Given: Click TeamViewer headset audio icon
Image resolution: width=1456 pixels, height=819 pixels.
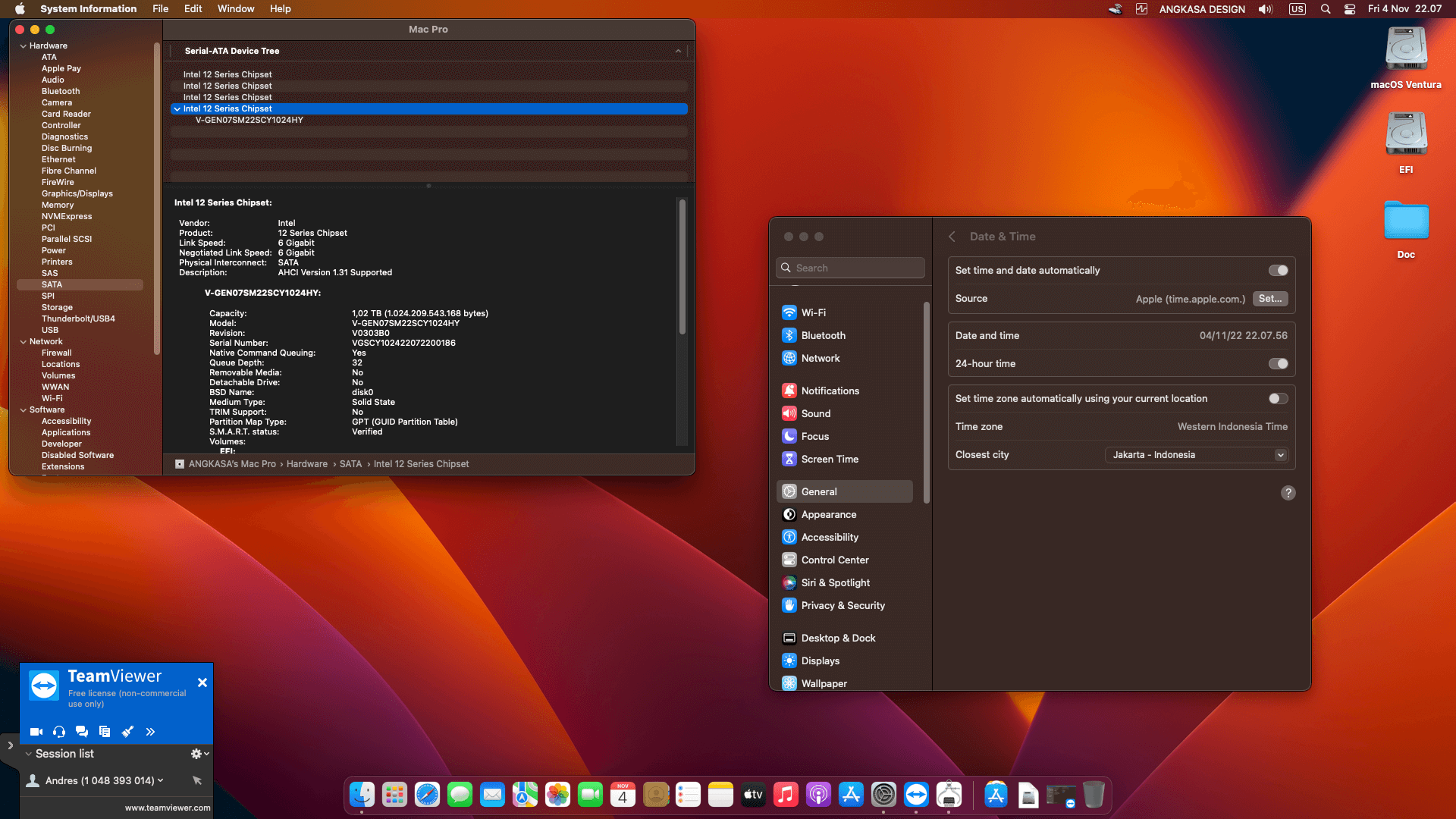Looking at the screenshot, I should tap(59, 732).
